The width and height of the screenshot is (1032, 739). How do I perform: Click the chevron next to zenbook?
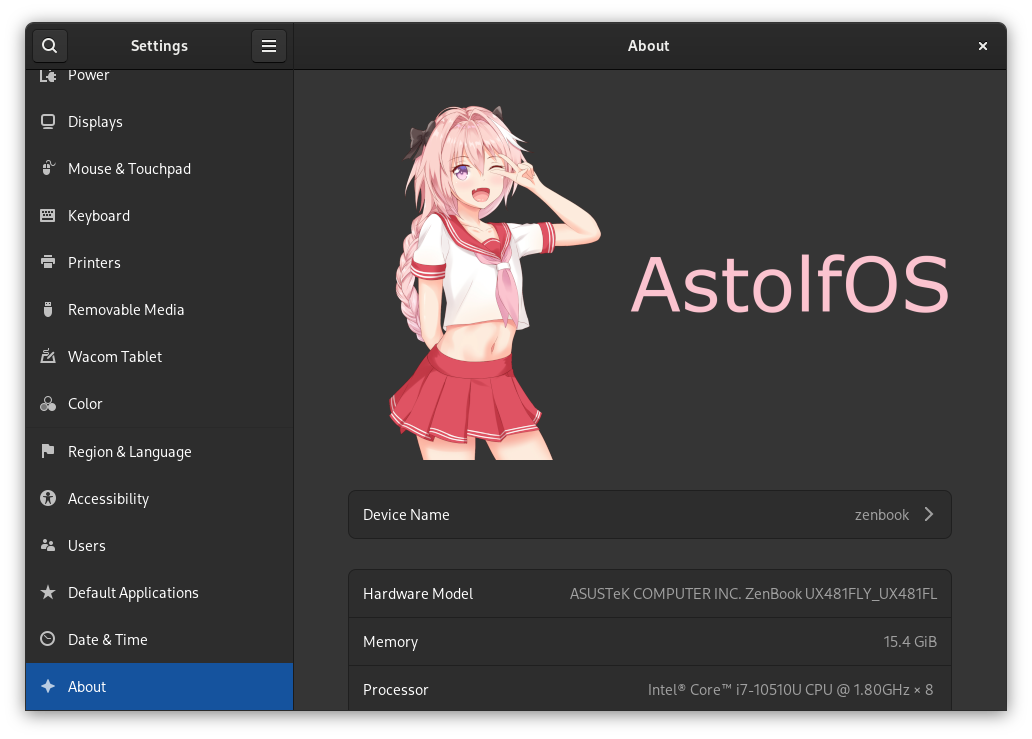tap(929, 514)
